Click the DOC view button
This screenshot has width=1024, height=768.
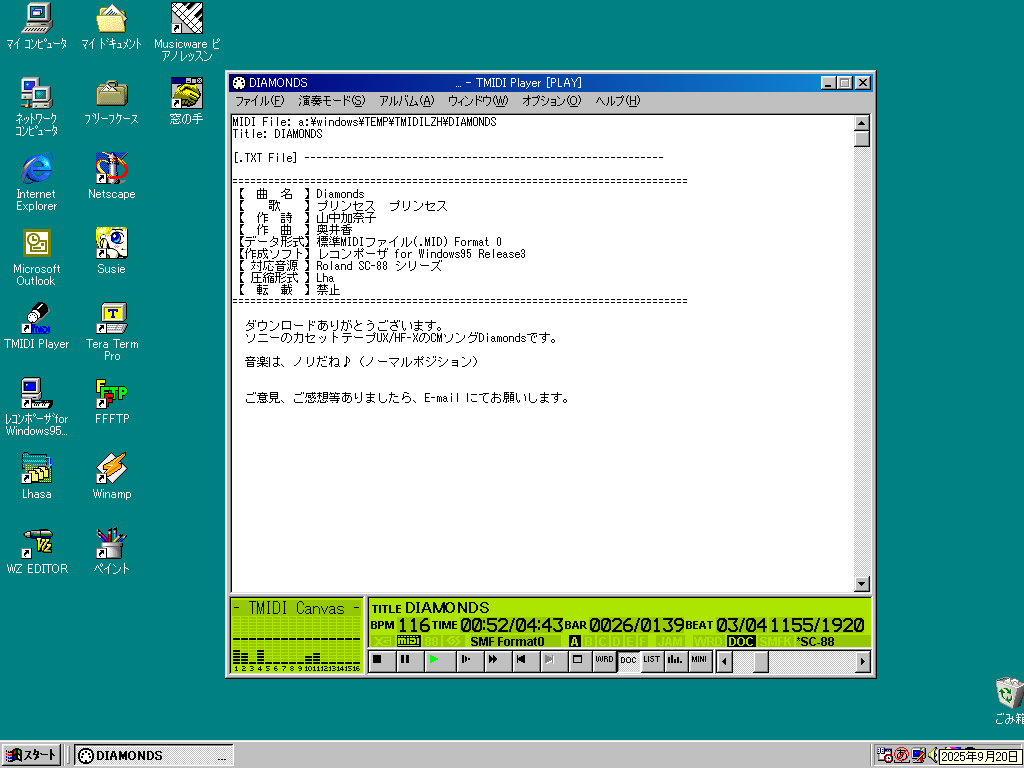628,660
